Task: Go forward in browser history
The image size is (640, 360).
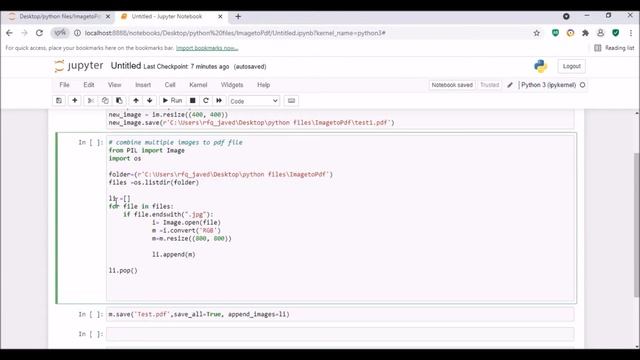Action: [x=24, y=33]
